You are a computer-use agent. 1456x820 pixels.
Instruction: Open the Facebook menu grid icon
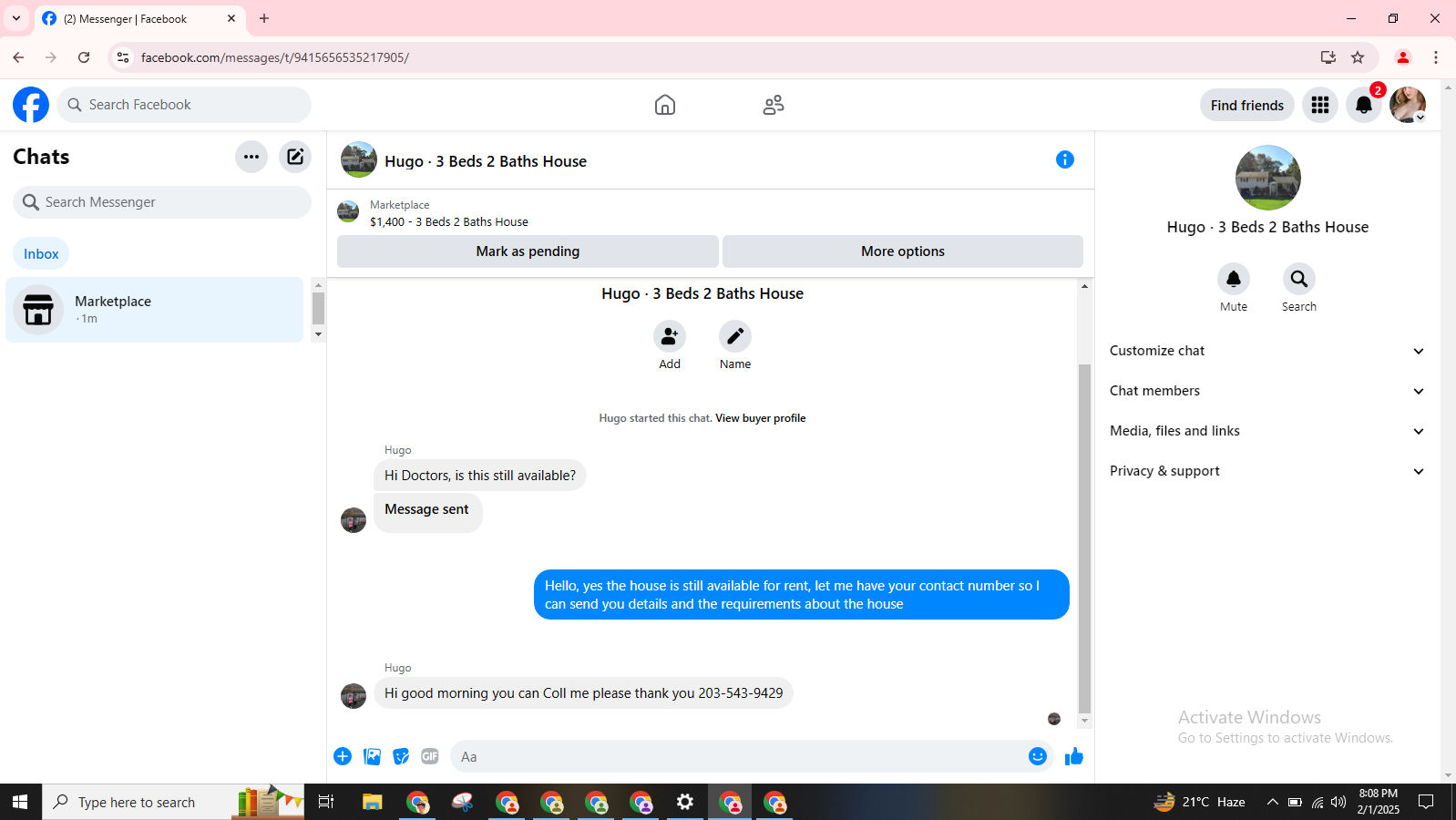pos(1320,105)
